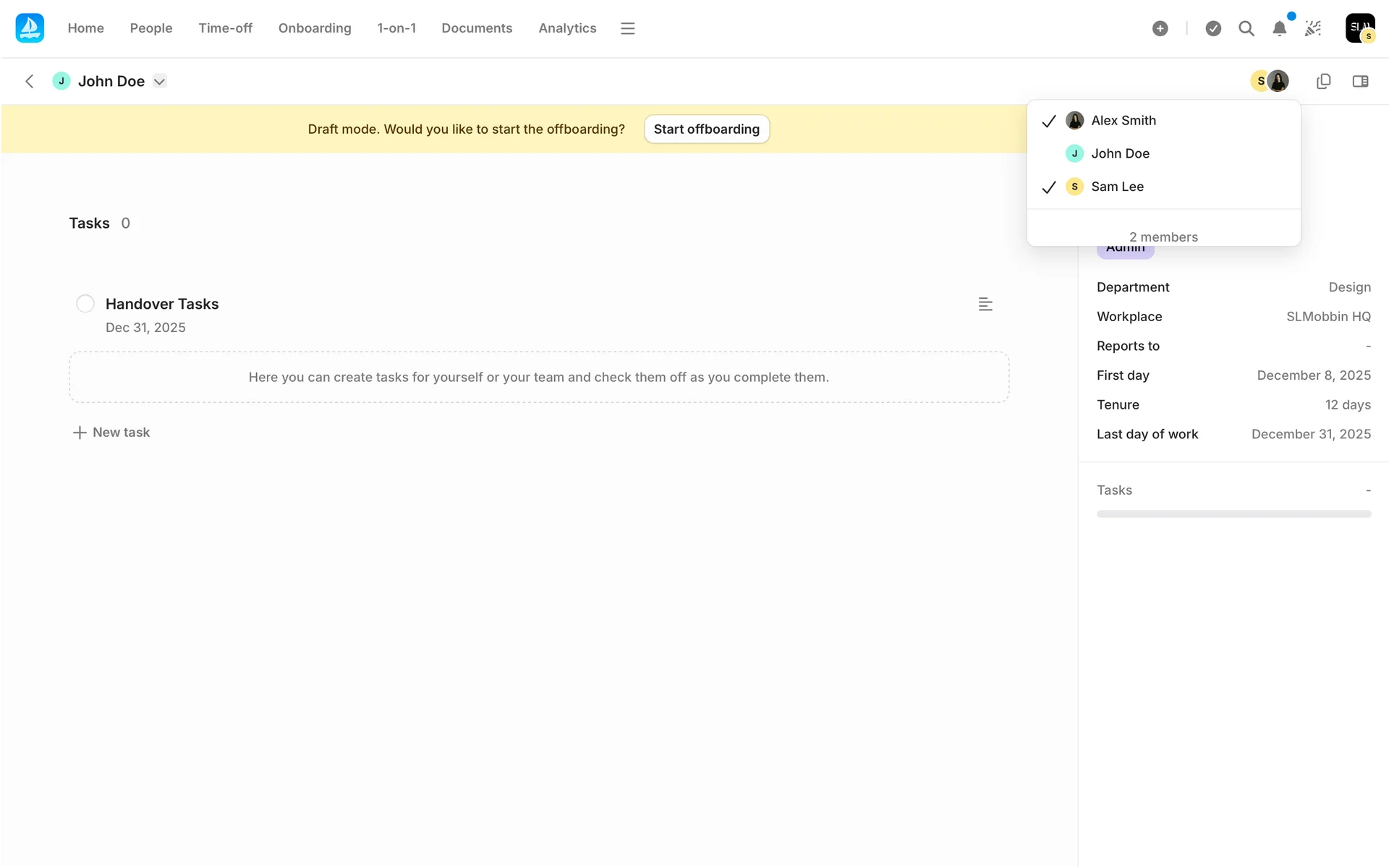
Task: Open the Handover Tasks description icon
Action: pyautogui.click(x=985, y=305)
